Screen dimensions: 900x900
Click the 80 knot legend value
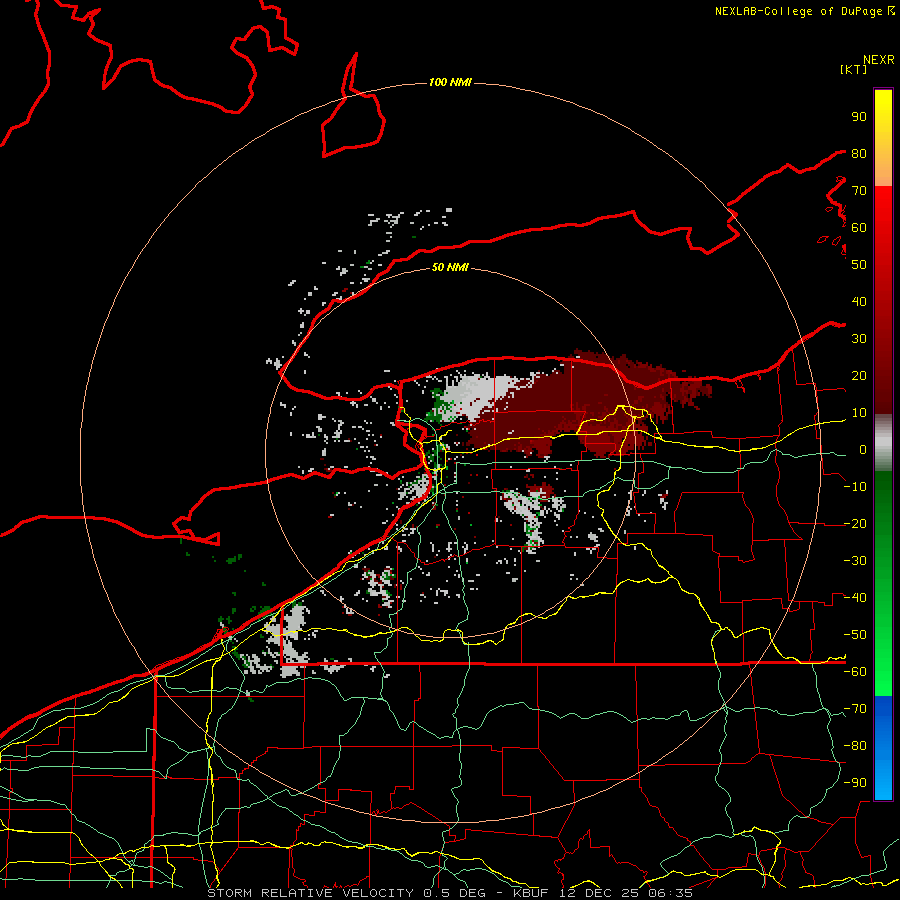point(859,154)
